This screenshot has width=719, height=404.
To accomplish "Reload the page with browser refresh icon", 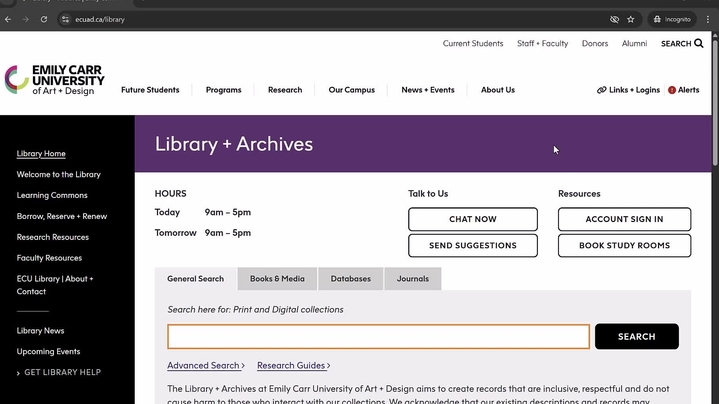I will click(44, 19).
